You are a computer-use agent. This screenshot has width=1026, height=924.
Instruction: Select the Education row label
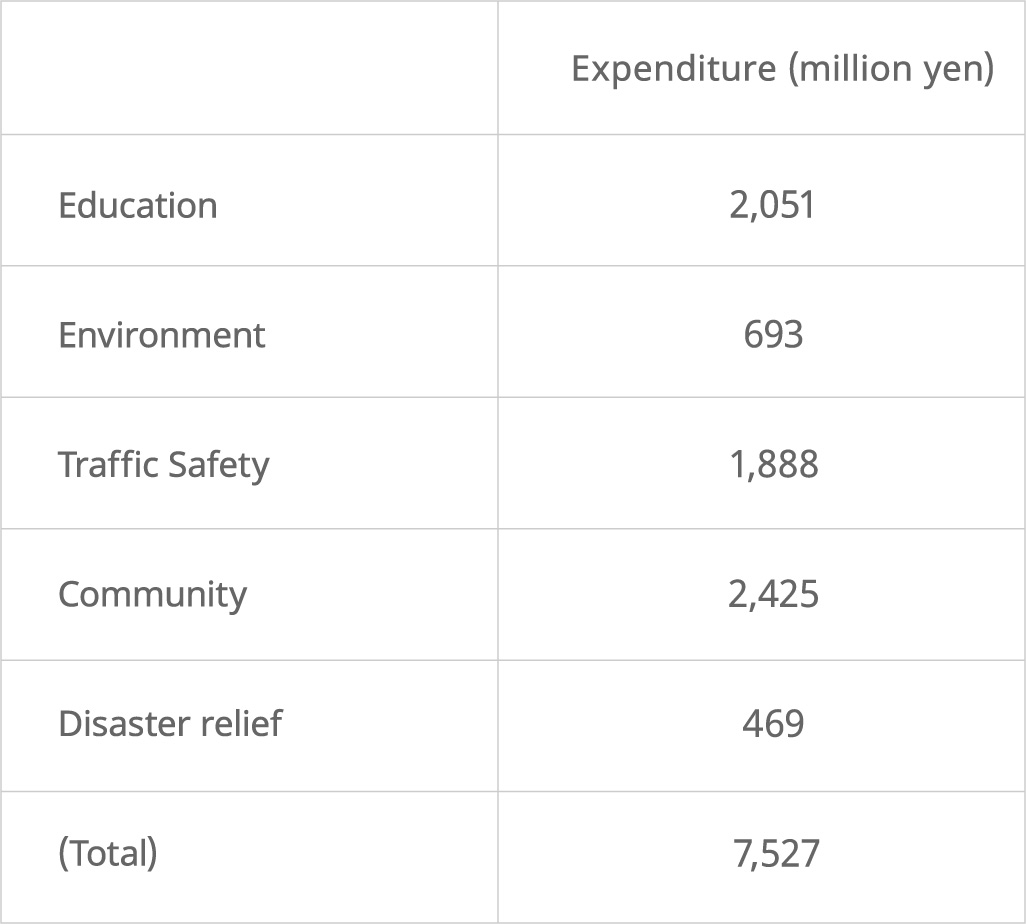click(137, 205)
